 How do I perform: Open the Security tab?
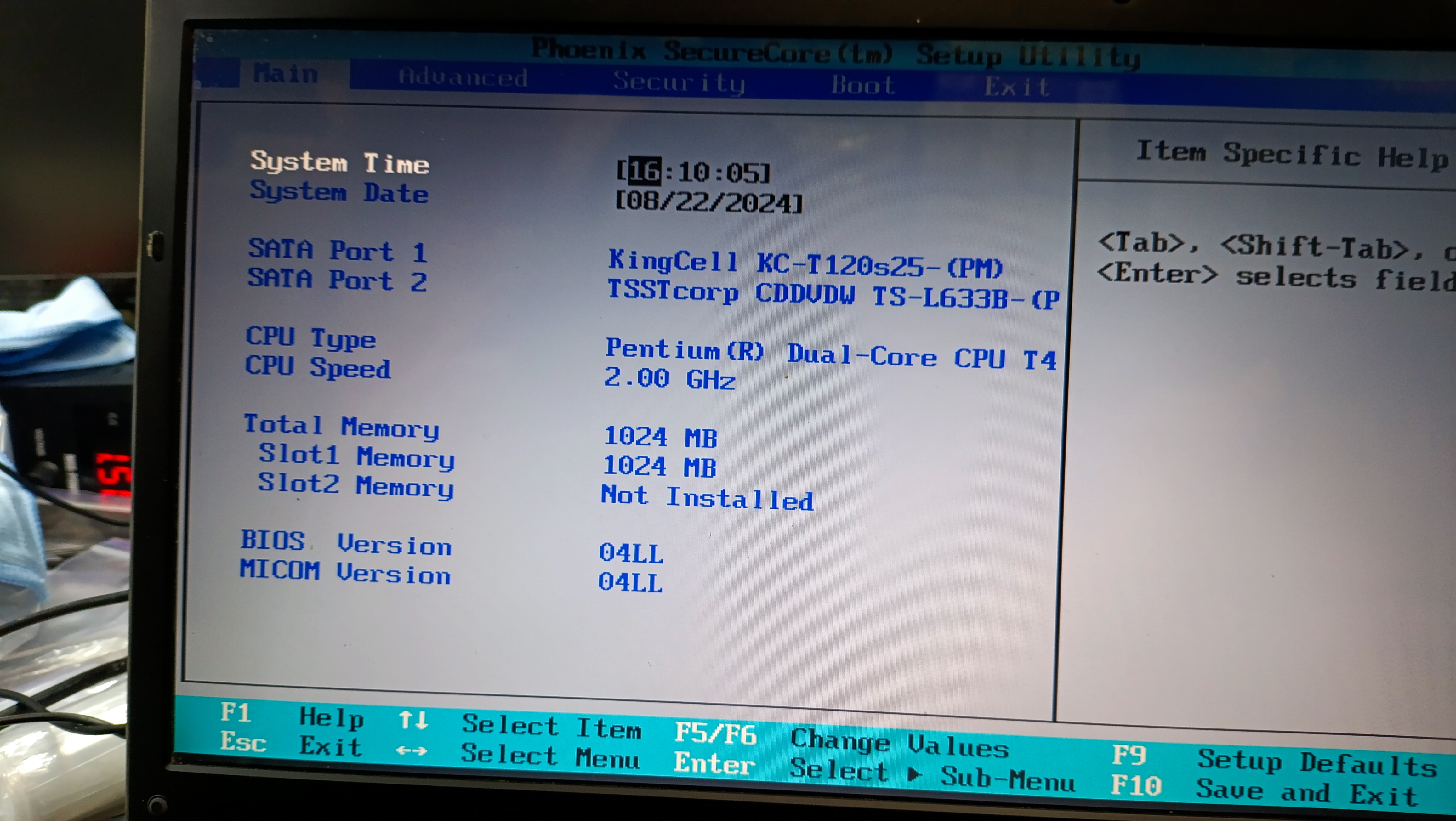tap(679, 83)
